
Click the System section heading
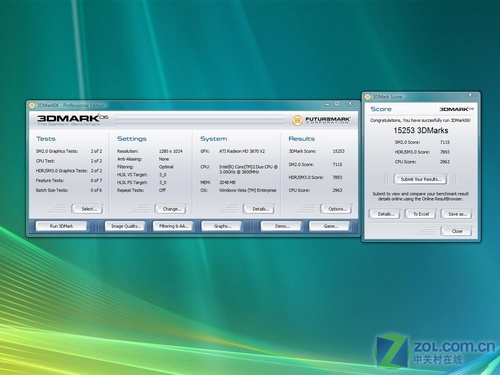pyautogui.click(x=214, y=139)
